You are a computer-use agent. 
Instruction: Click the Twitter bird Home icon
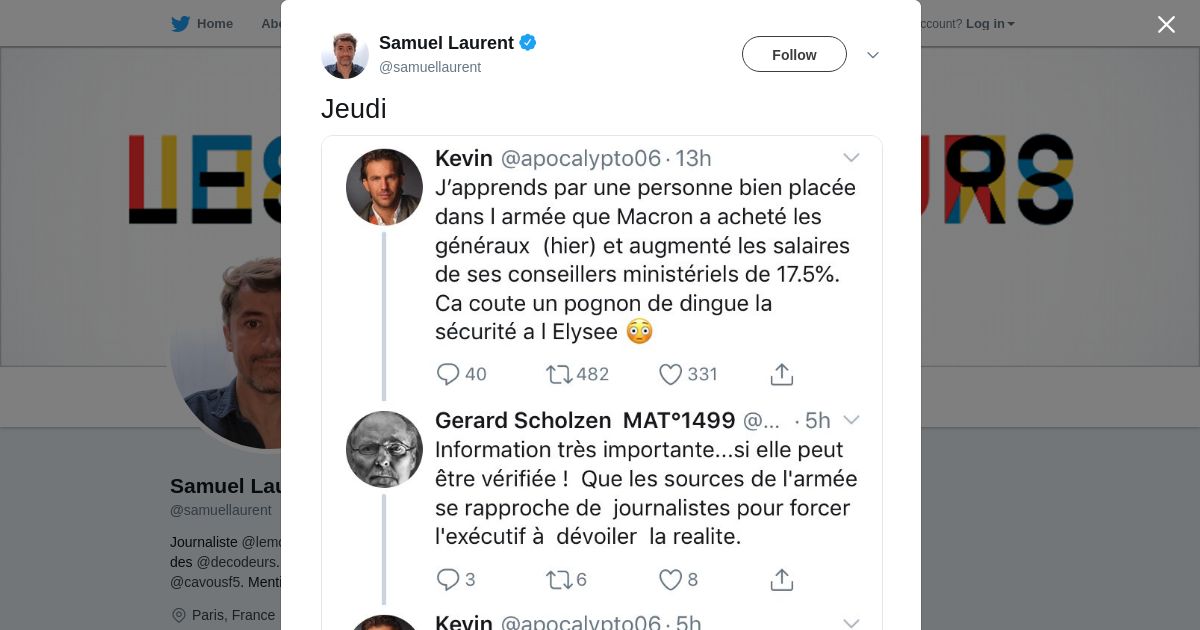click(x=180, y=24)
